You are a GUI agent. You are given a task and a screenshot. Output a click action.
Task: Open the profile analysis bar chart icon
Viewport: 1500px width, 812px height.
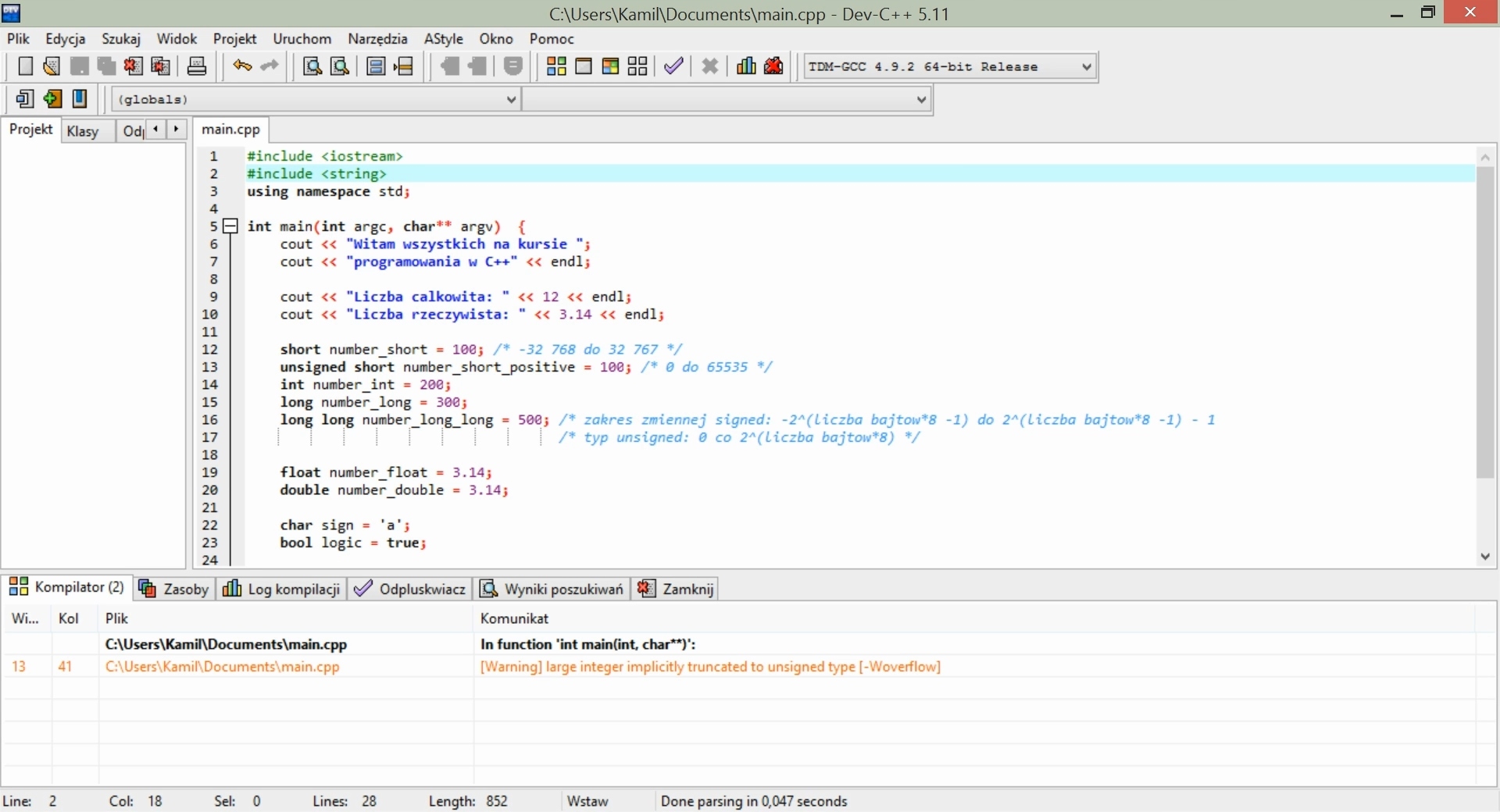click(746, 66)
